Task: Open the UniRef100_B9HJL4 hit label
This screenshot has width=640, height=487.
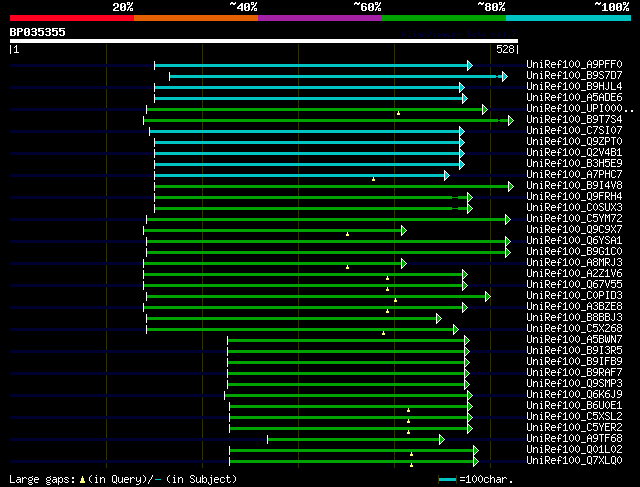Action: click(574, 87)
